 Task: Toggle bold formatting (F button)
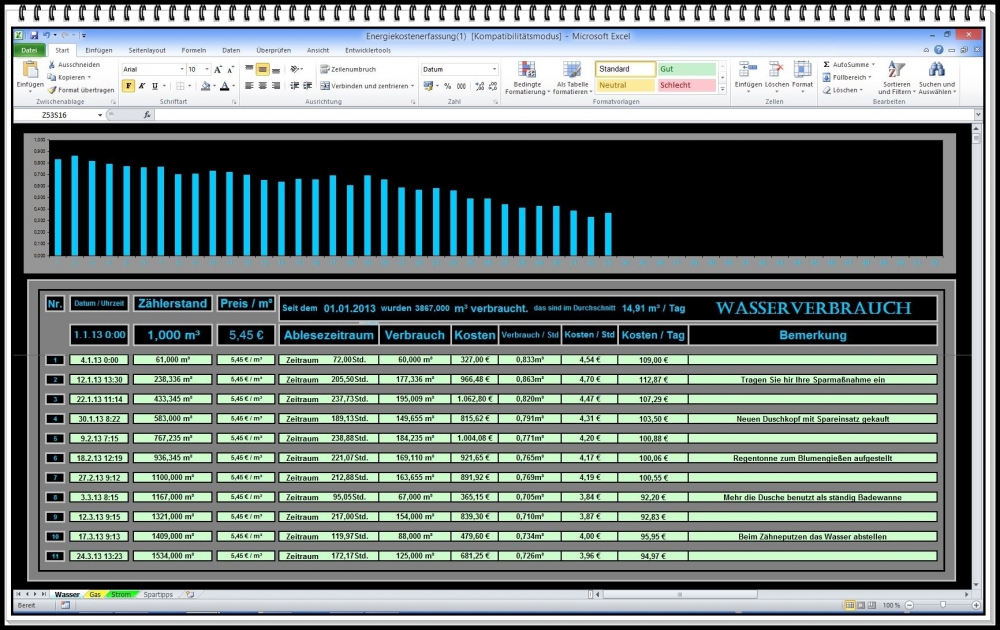[128, 86]
